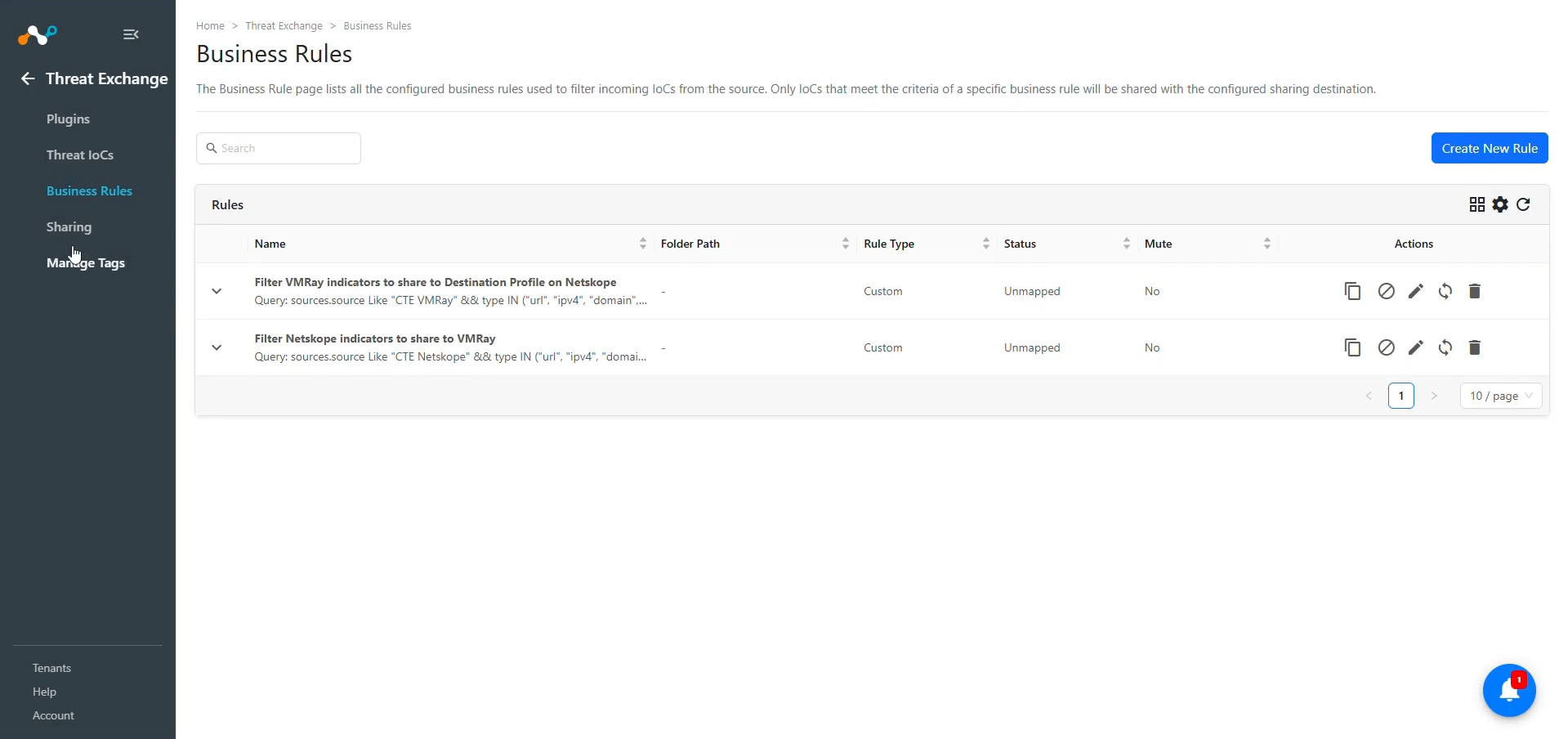Delete the Filter Netskope indicators rule
The image size is (1568, 739).
(1474, 347)
